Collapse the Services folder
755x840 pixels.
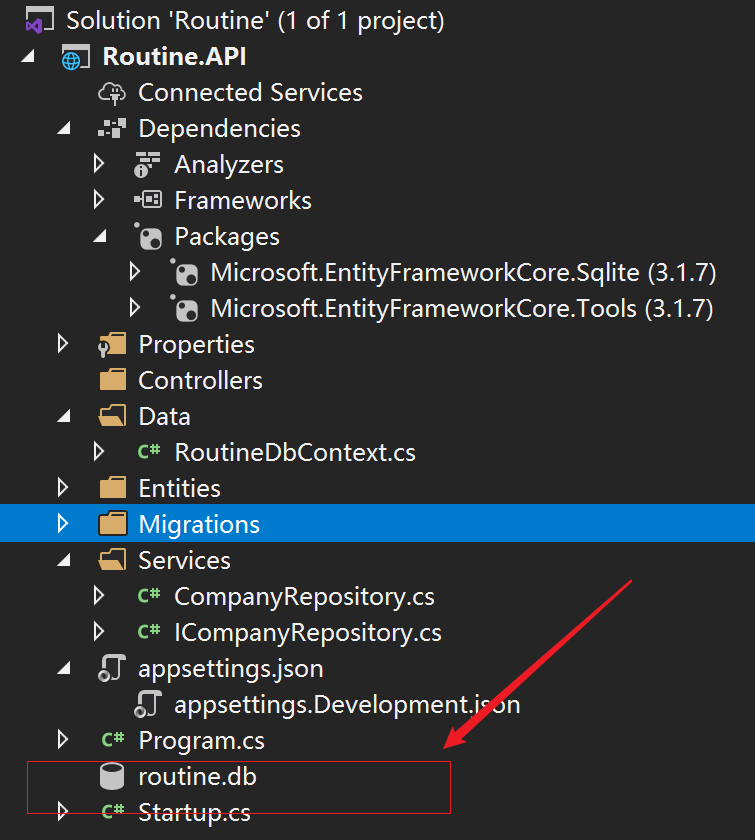pos(64,561)
